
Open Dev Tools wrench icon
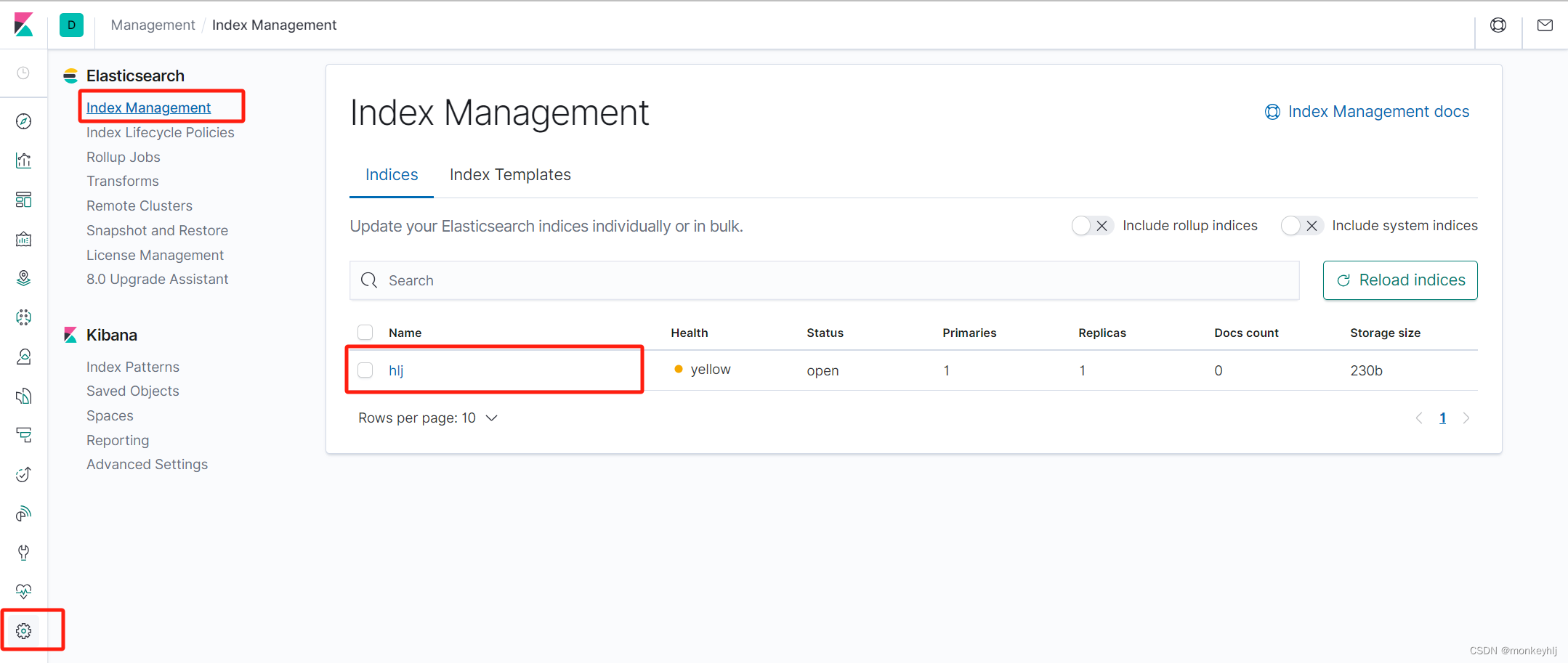coord(23,553)
